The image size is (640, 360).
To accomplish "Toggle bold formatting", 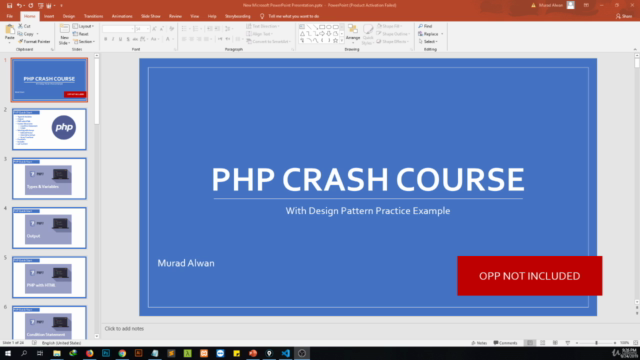I will (x=105, y=39).
